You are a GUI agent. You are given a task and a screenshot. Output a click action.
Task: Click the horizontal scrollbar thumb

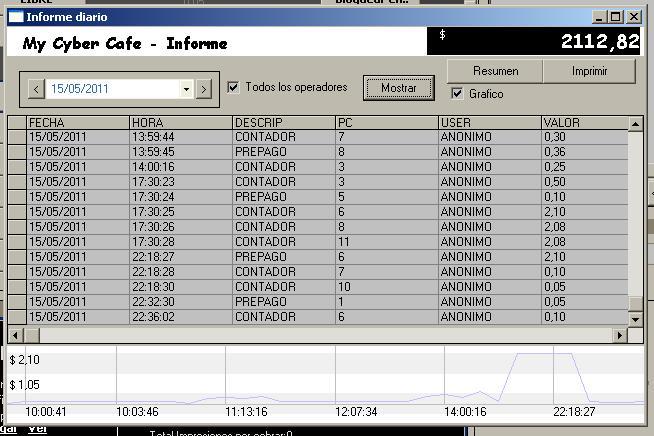32,335
